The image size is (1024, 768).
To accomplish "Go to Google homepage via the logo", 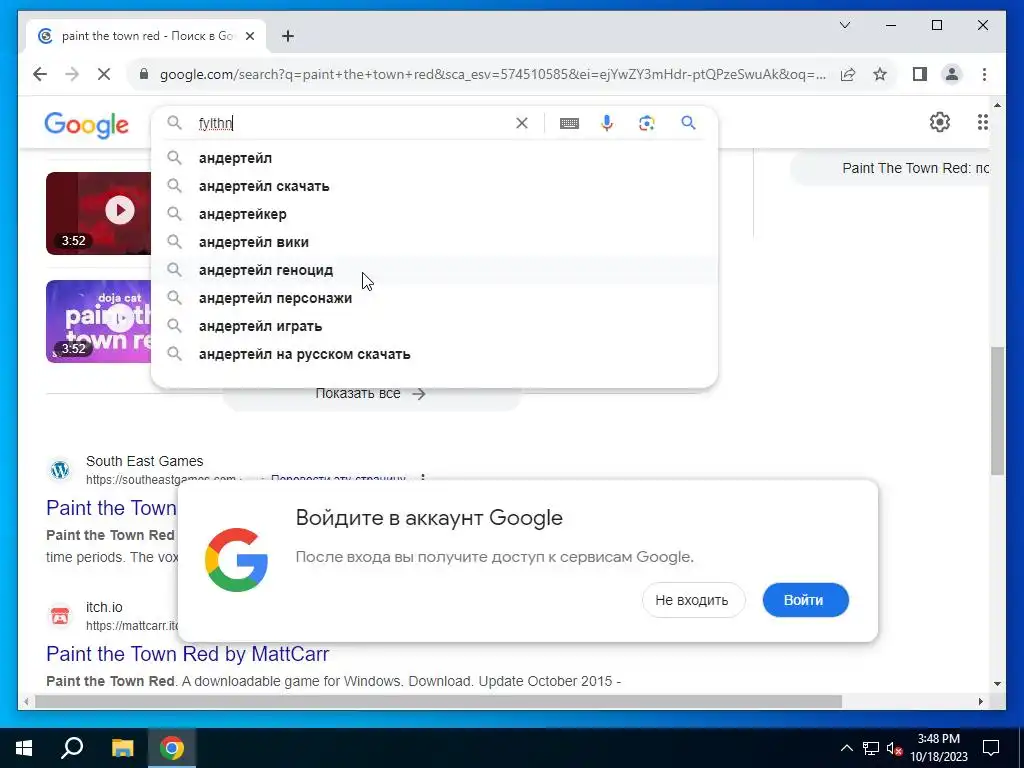I will point(86,124).
